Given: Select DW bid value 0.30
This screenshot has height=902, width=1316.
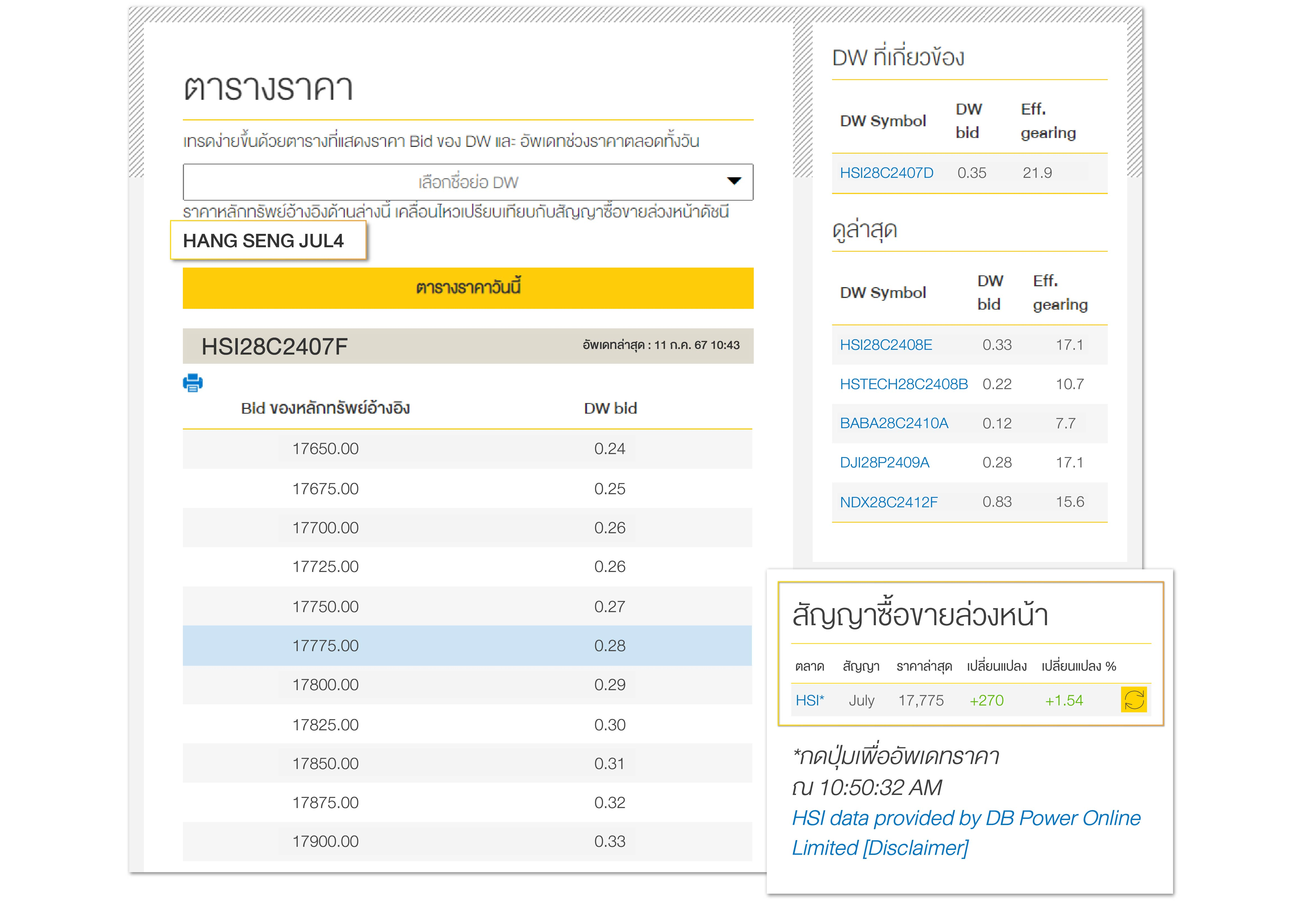Looking at the screenshot, I should pyautogui.click(x=610, y=725).
